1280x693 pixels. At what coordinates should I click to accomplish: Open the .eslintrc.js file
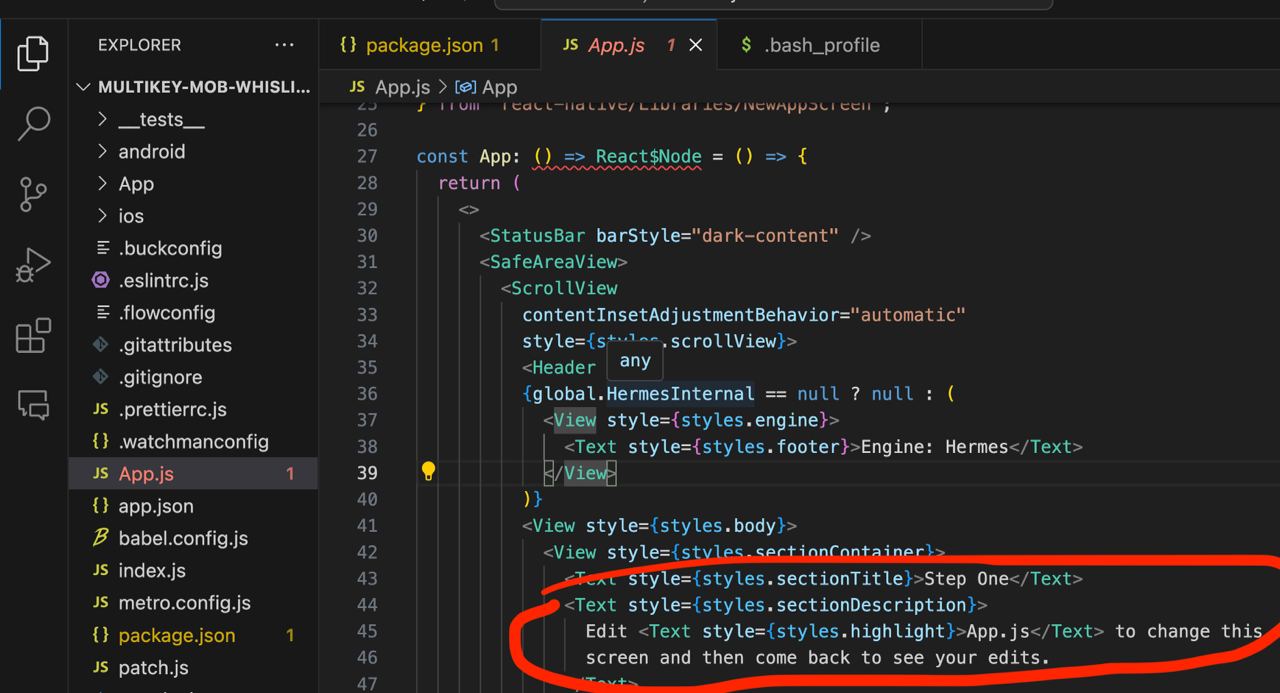(x=193, y=280)
